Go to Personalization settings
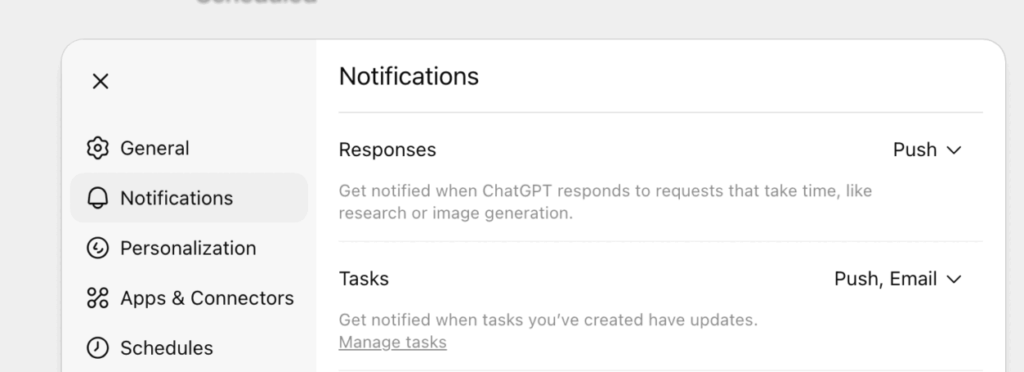The width and height of the screenshot is (1024, 372). 189,248
